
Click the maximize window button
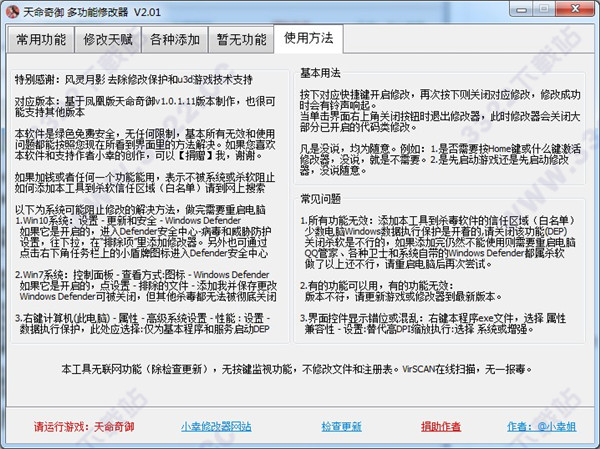pos(544,10)
